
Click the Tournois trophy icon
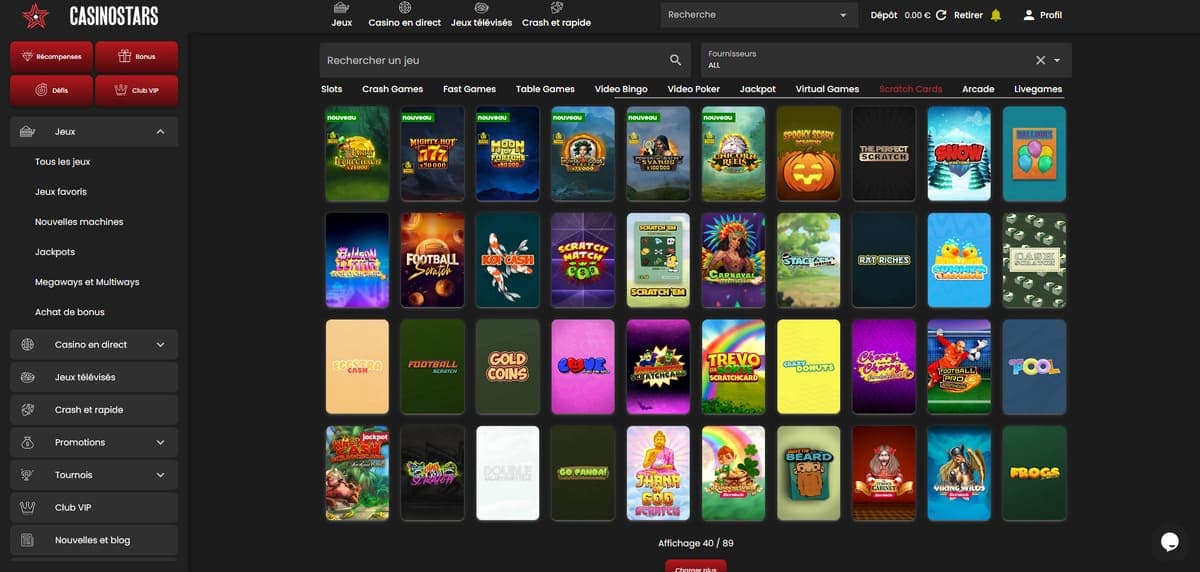tap(27, 475)
